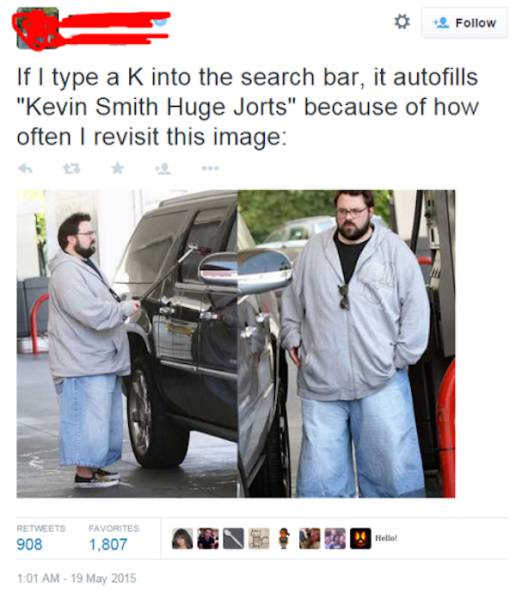Image resolution: width=516 pixels, height=600 pixels.
Task: Retweet using the retweet icon
Action: point(72,168)
